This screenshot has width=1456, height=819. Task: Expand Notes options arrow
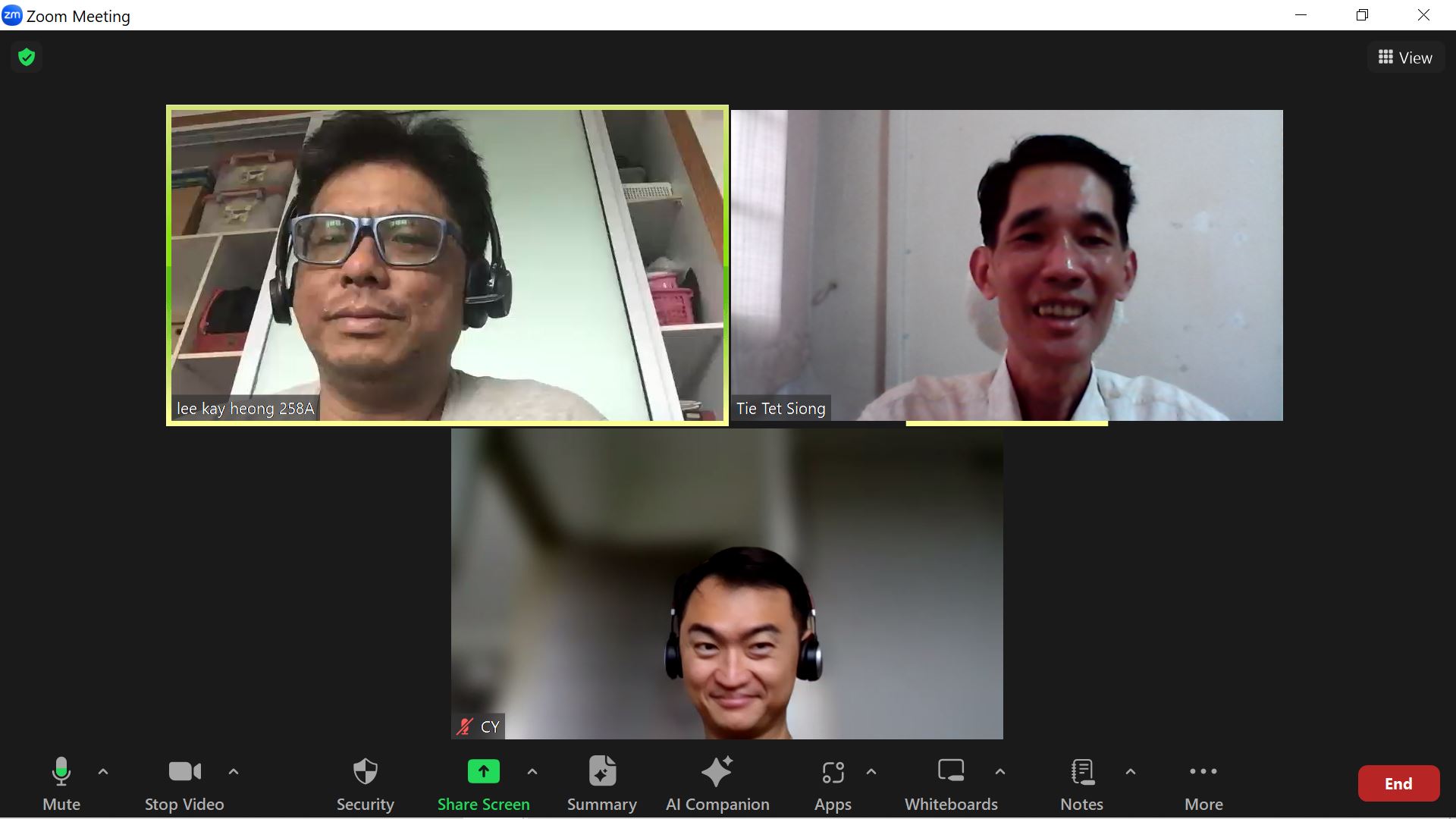[x=1131, y=772]
